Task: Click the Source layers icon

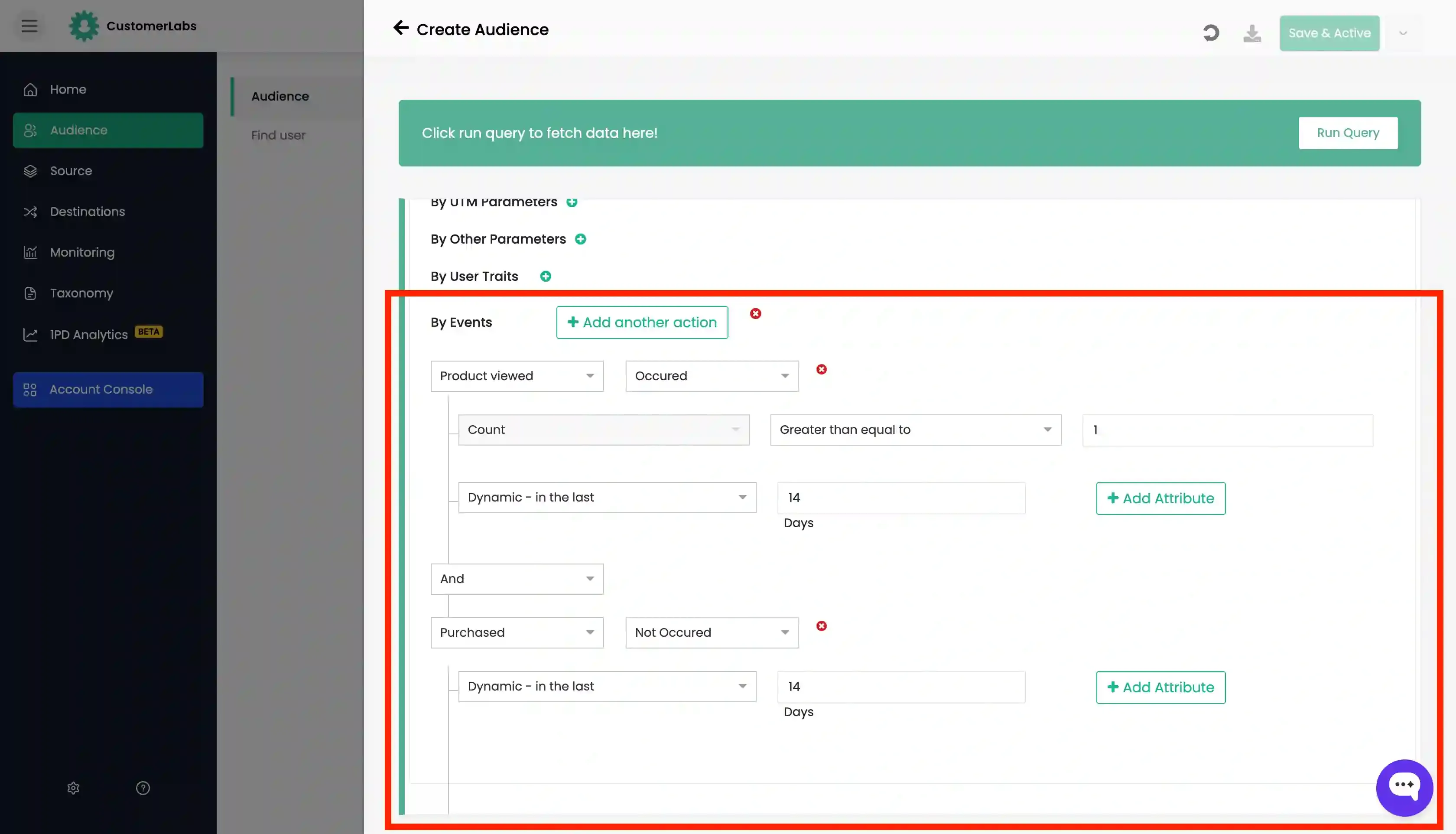Action: click(x=30, y=171)
